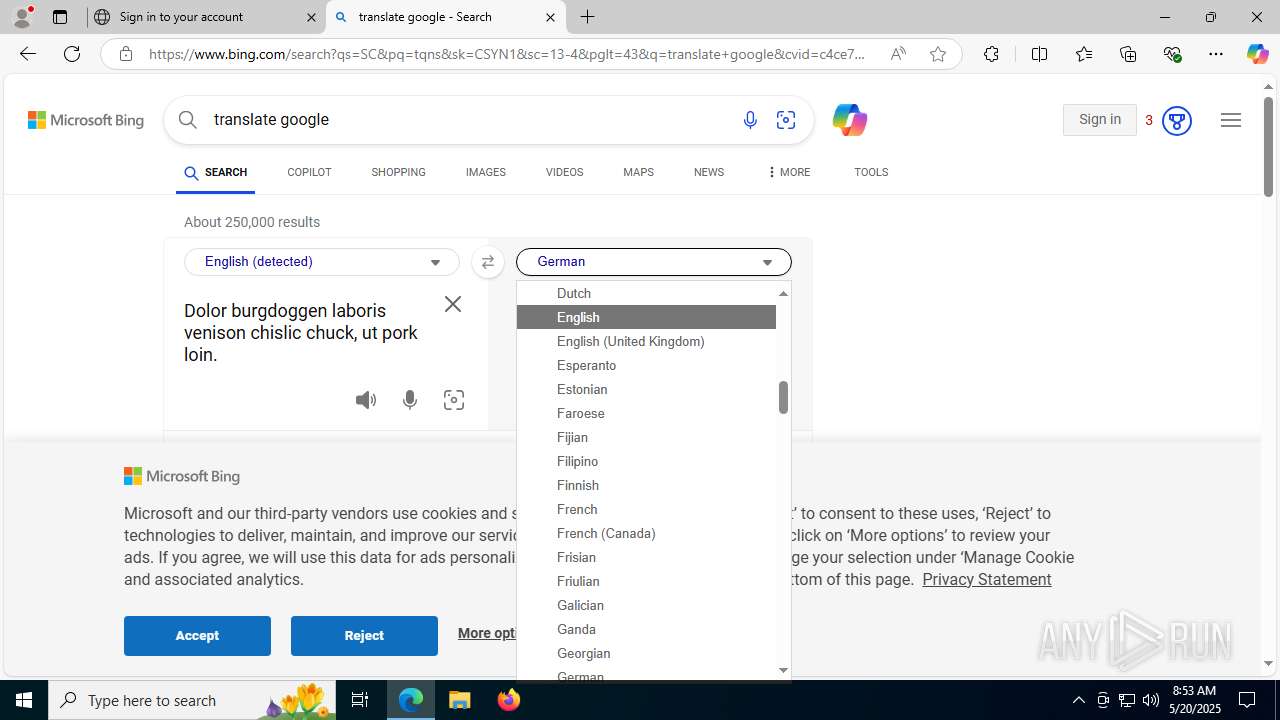Open Browser essentials icon
This screenshot has height=720, width=1280.
(x=1172, y=54)
